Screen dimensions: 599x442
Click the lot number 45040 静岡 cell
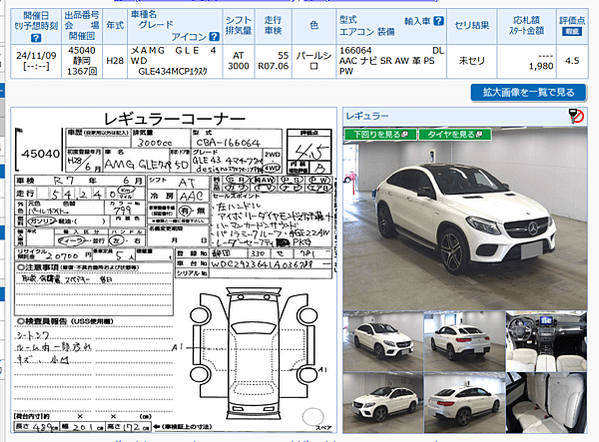82,61
